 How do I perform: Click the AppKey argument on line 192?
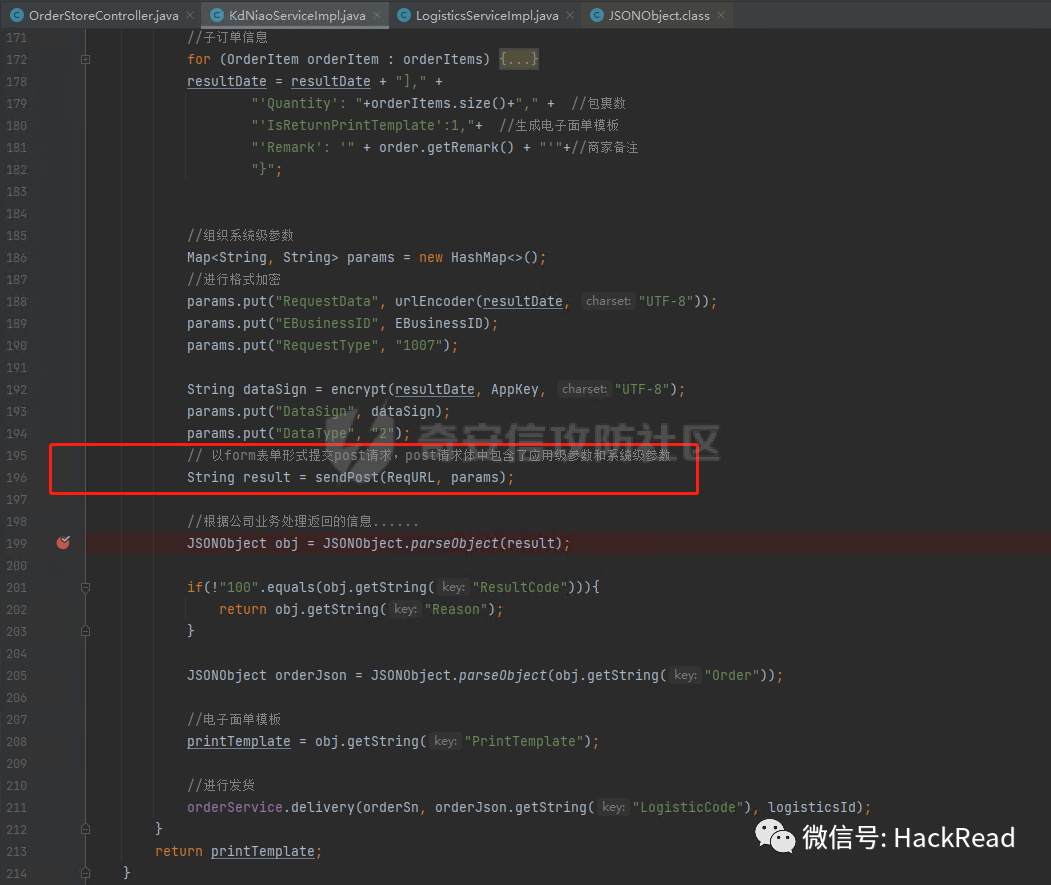coord(515,390)
